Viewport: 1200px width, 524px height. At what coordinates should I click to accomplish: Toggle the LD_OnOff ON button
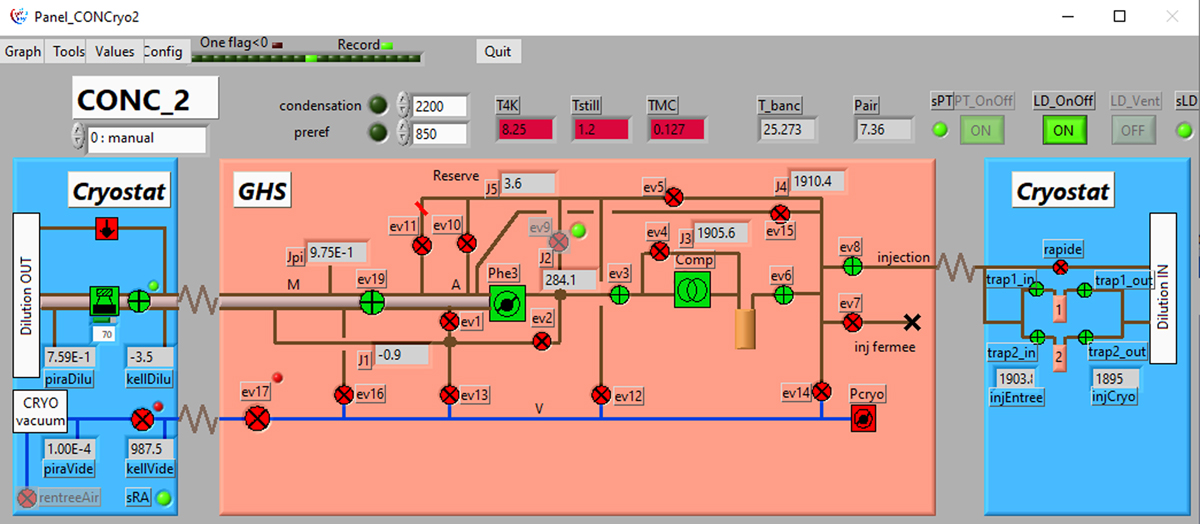coord(1064,130)
